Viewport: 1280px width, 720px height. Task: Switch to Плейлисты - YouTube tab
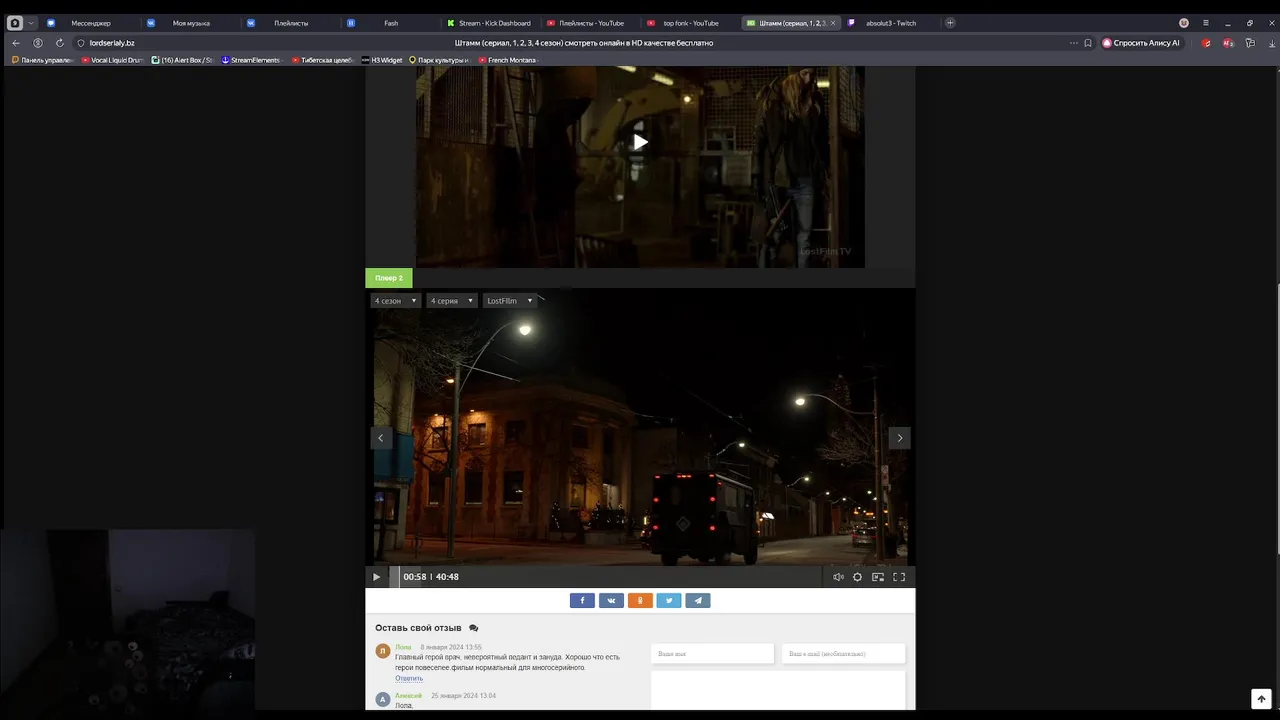pyautogui.click(x=590, y=23)
